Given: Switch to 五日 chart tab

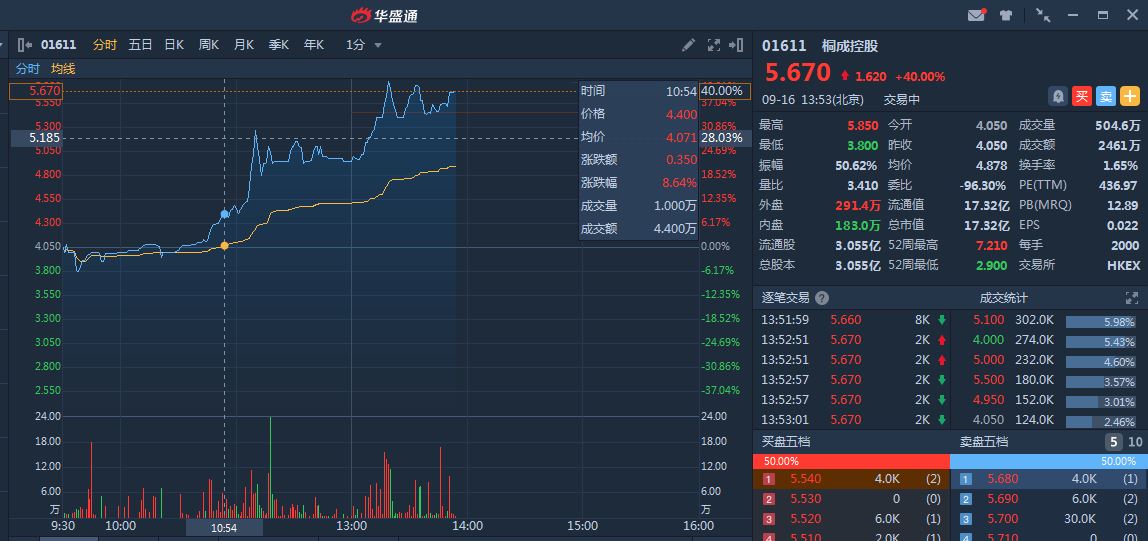Looking at the screenshot, I should [140, 45].
